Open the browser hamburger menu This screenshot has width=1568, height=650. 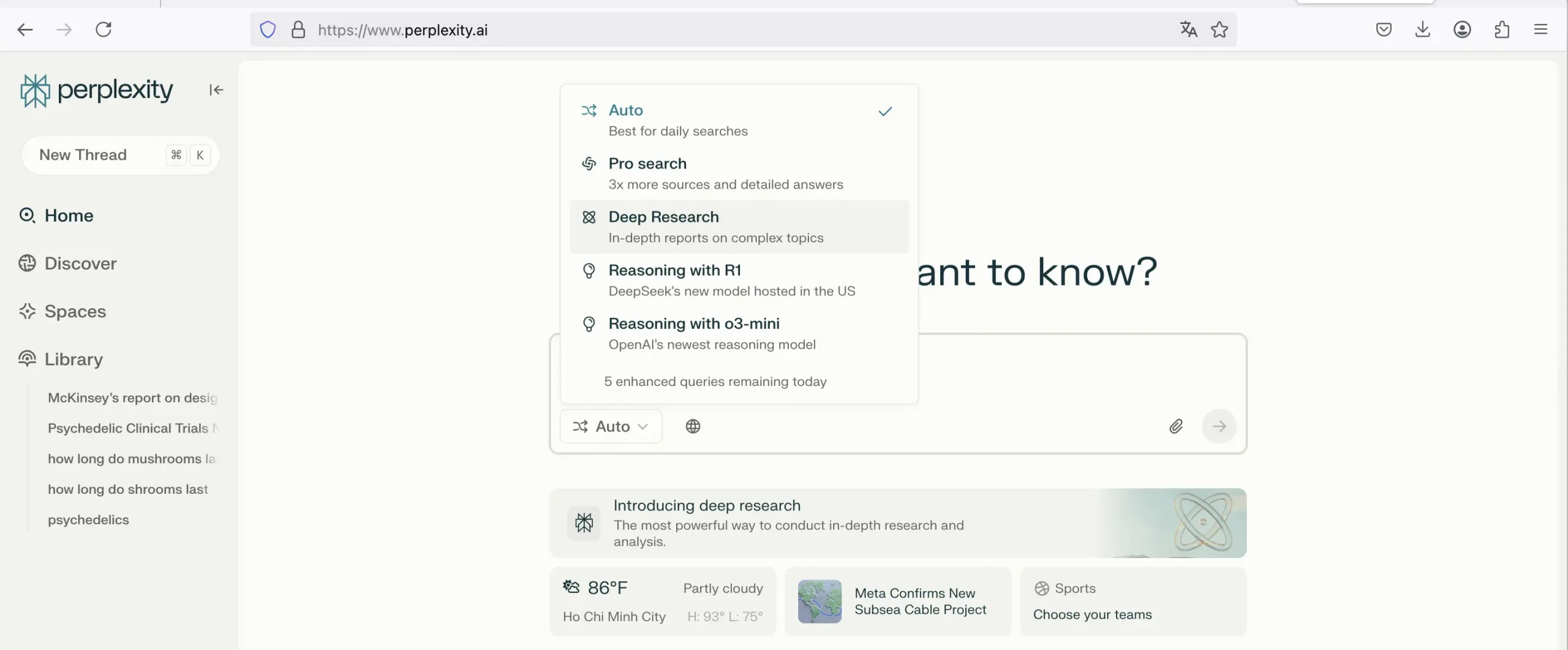(x=1540, y=29)
